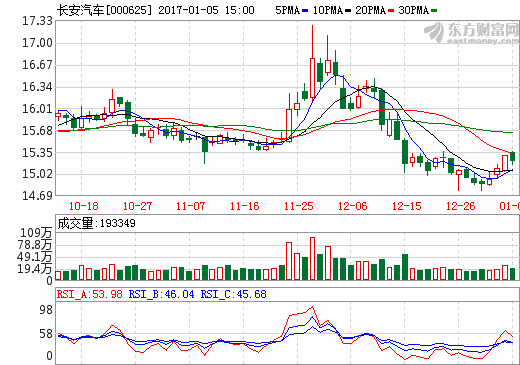Click the tallest red candlestick peaking near 17.33
This screenshot has height=365, width=520.
tap(312, 62)
